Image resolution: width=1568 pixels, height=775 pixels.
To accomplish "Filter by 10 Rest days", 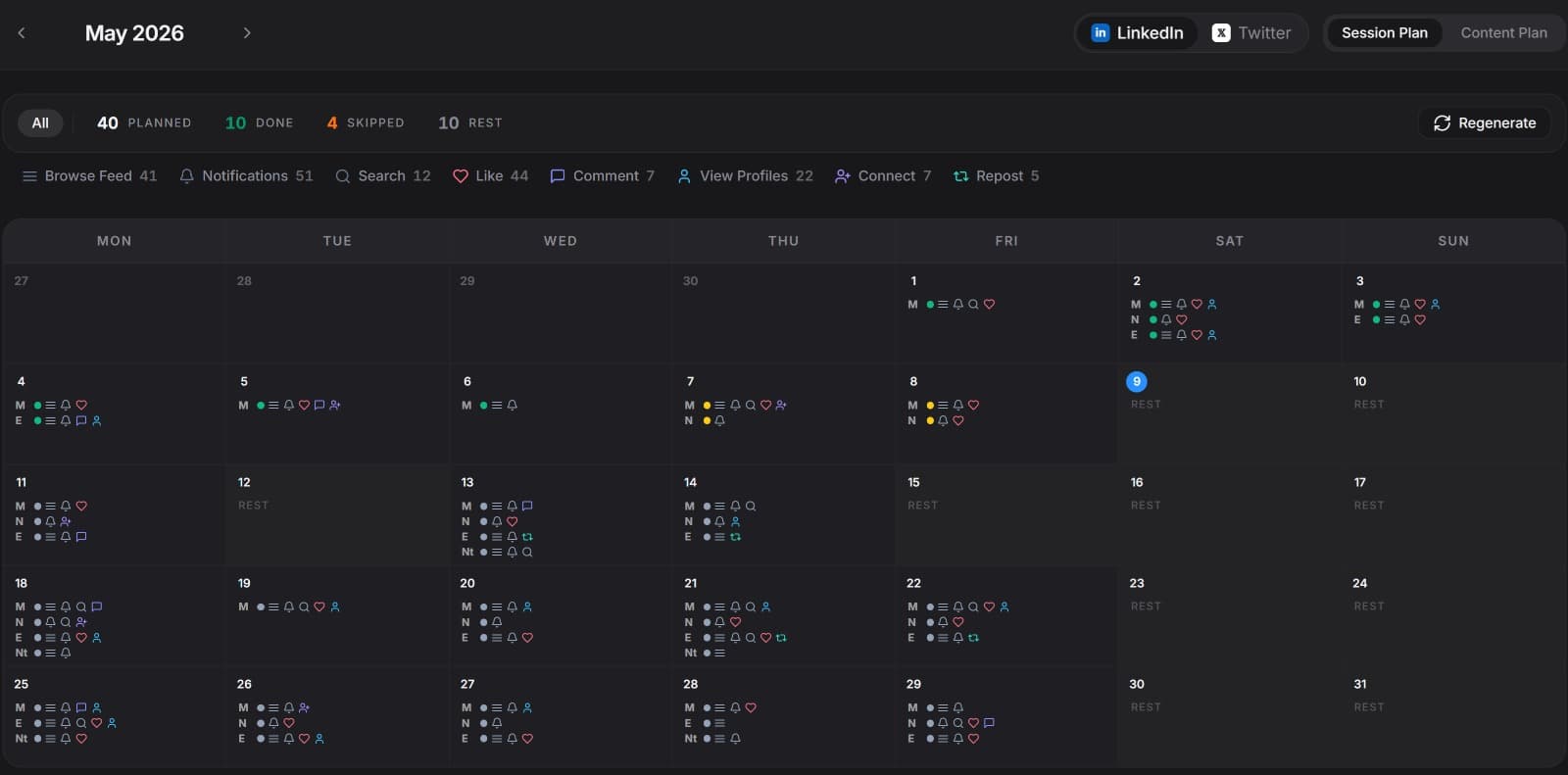I will (x=470, y=122).
